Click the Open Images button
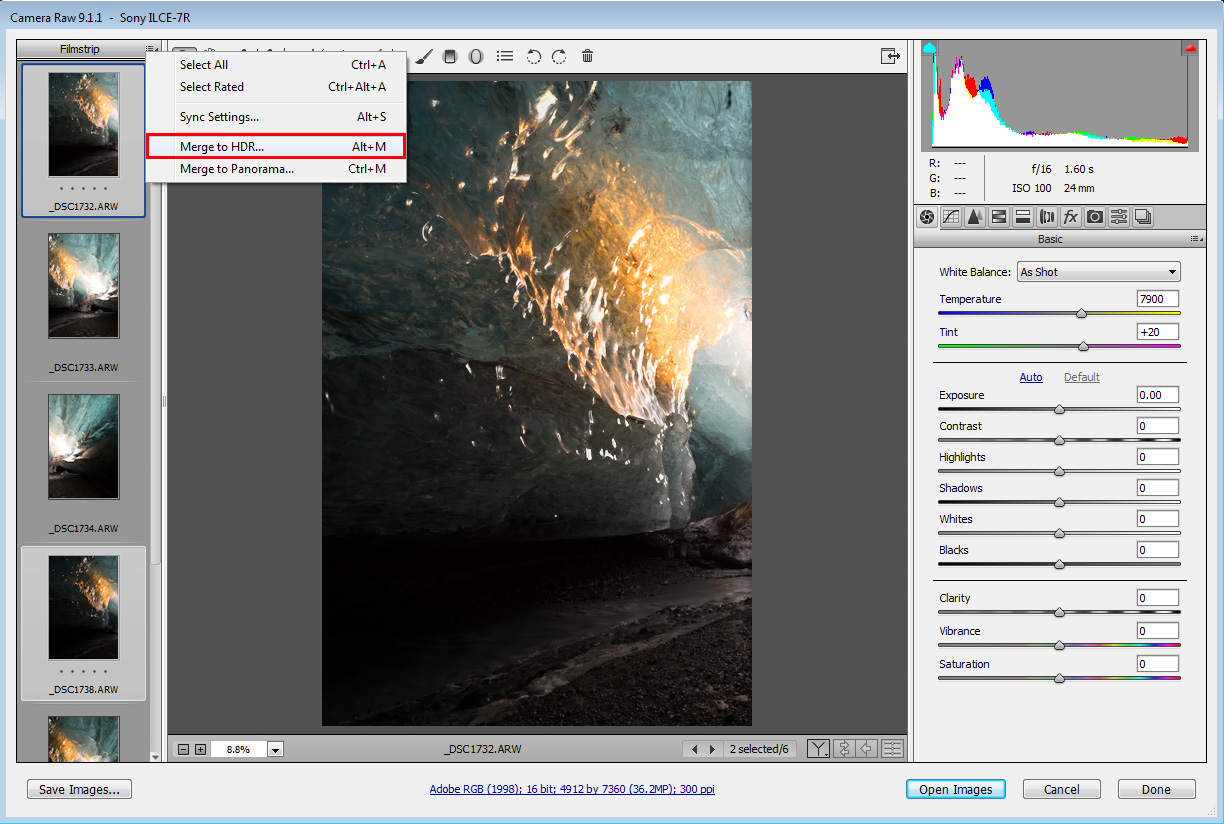Screen dimensions: 1224x824 (x=956, y=790)
